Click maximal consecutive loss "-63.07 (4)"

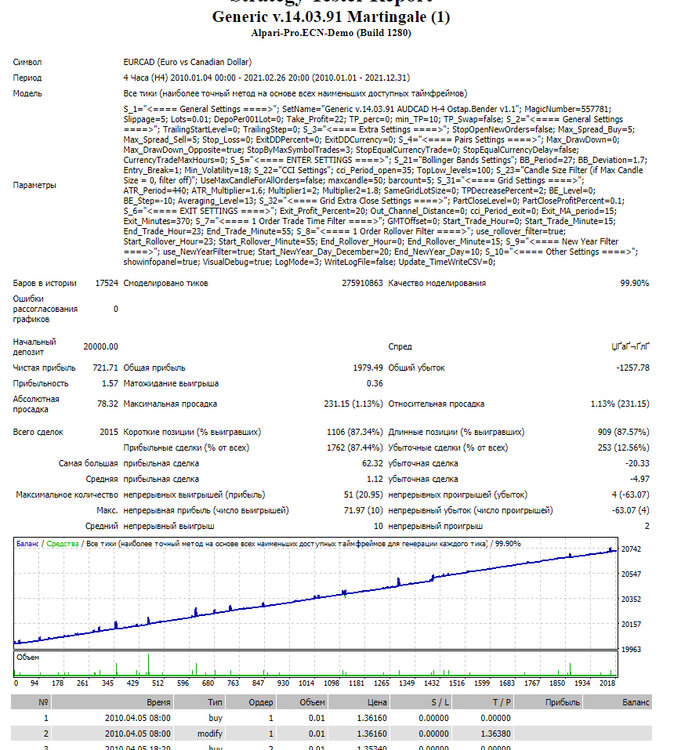[x=630, y=511]
